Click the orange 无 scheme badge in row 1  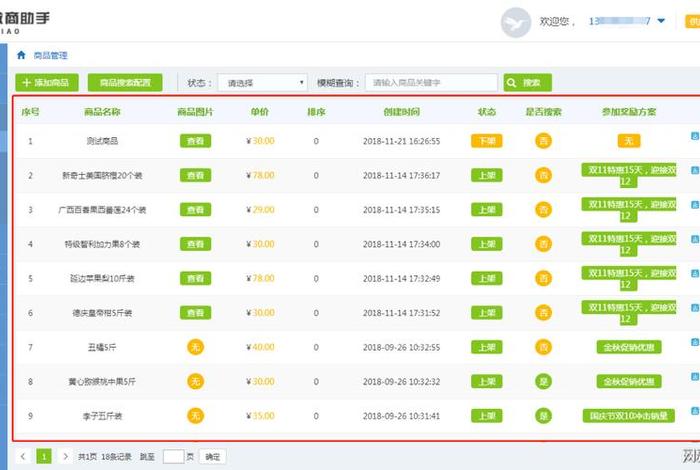tap(629, 141)
